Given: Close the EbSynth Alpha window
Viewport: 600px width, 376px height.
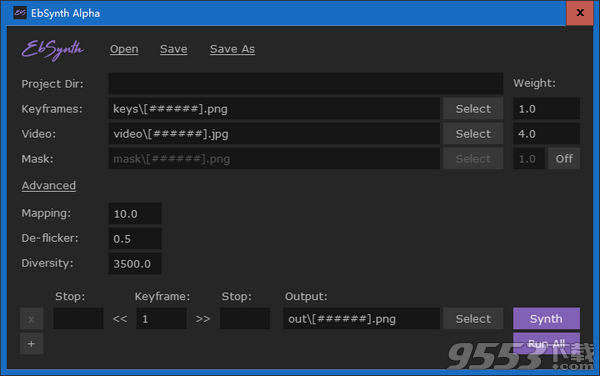Looking at the screenshot, I should 580,13.
